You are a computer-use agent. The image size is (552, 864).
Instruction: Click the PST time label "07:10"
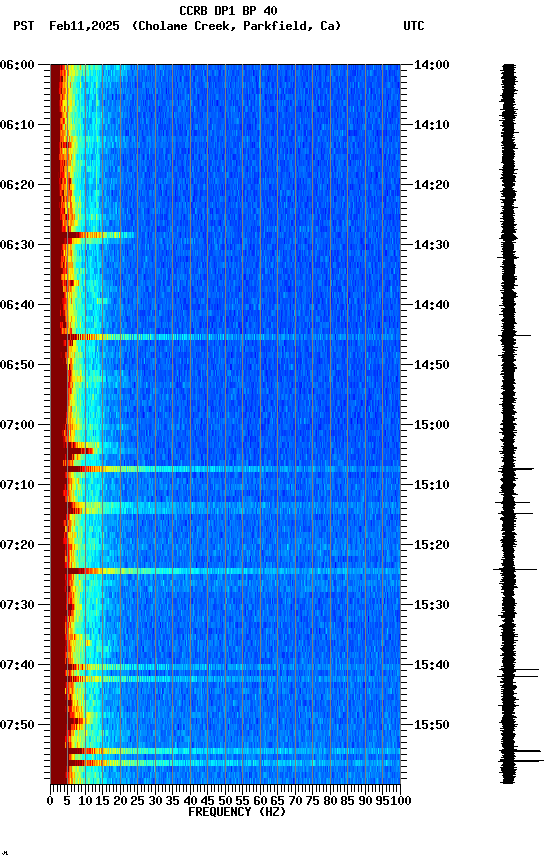coord(17,485)
